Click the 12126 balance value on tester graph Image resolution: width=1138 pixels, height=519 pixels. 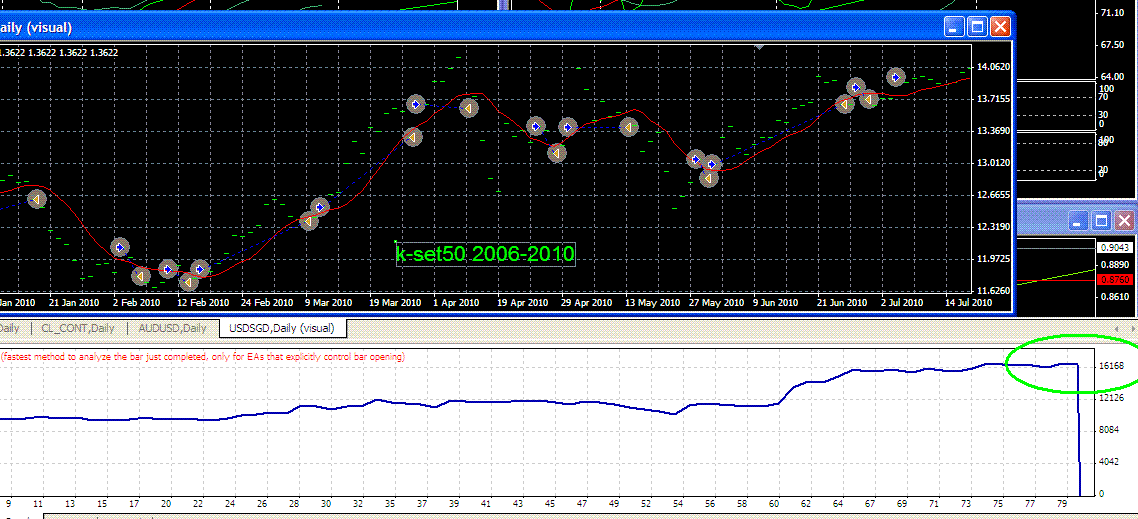pos(1112,398)
